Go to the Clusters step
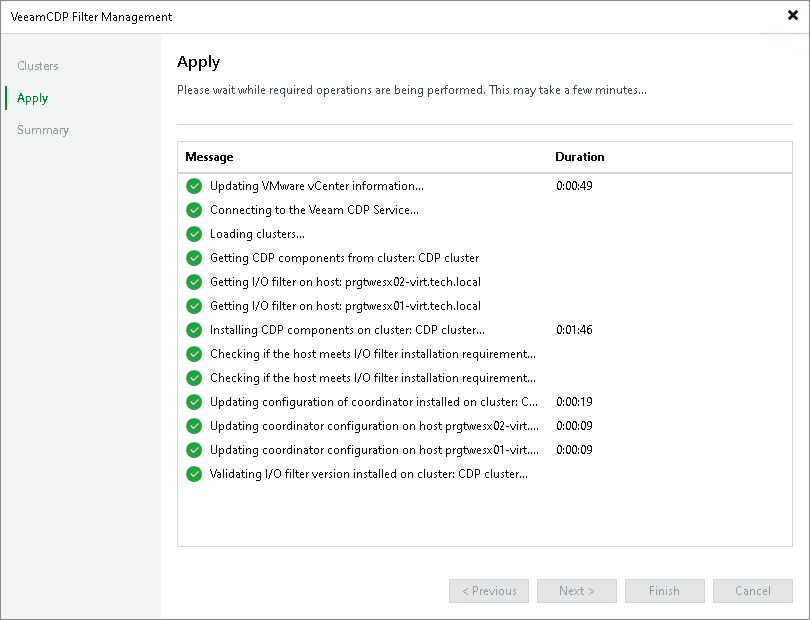The width and height of the screenshot is (810, 620). click(x=38, y=66)
